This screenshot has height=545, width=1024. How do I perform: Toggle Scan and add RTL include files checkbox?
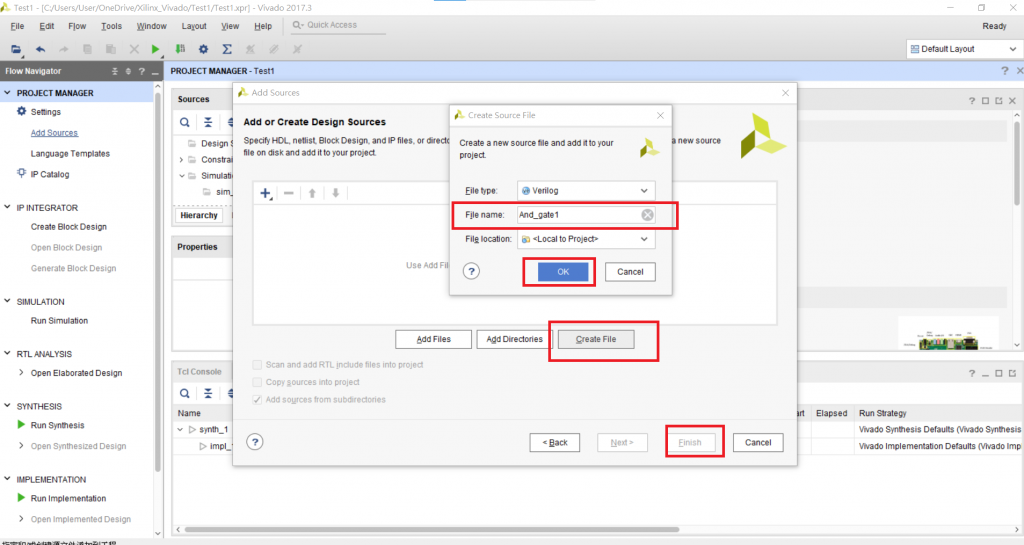point(257,365)
